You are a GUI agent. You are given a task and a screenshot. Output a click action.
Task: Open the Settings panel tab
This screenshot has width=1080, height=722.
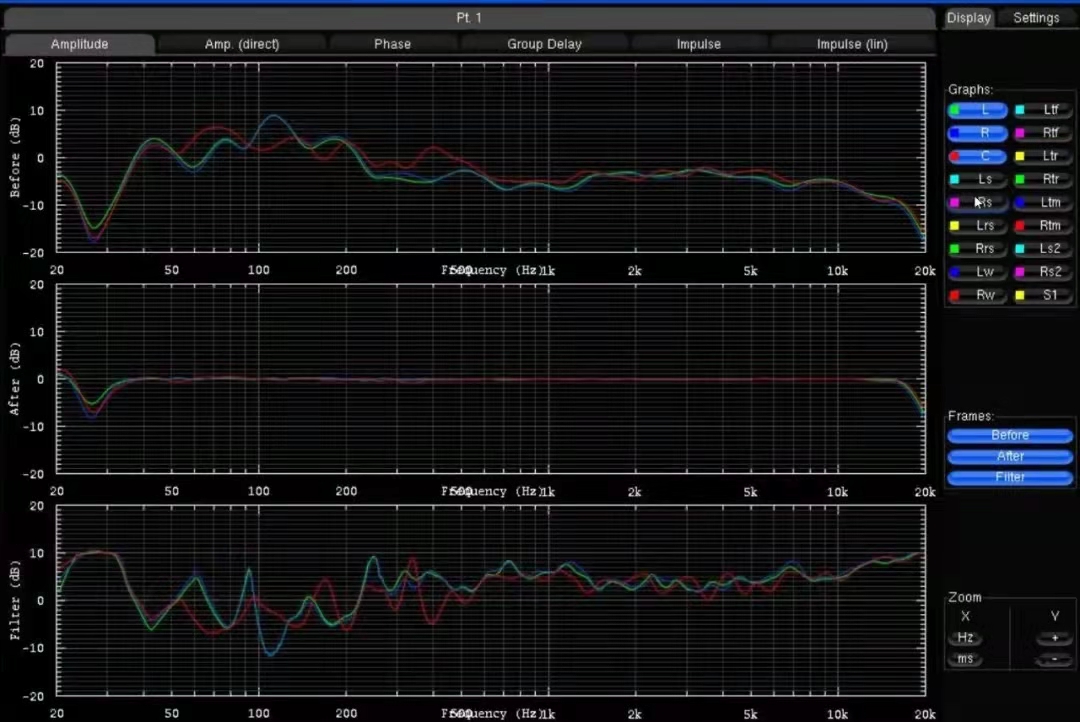[1036, 18]
